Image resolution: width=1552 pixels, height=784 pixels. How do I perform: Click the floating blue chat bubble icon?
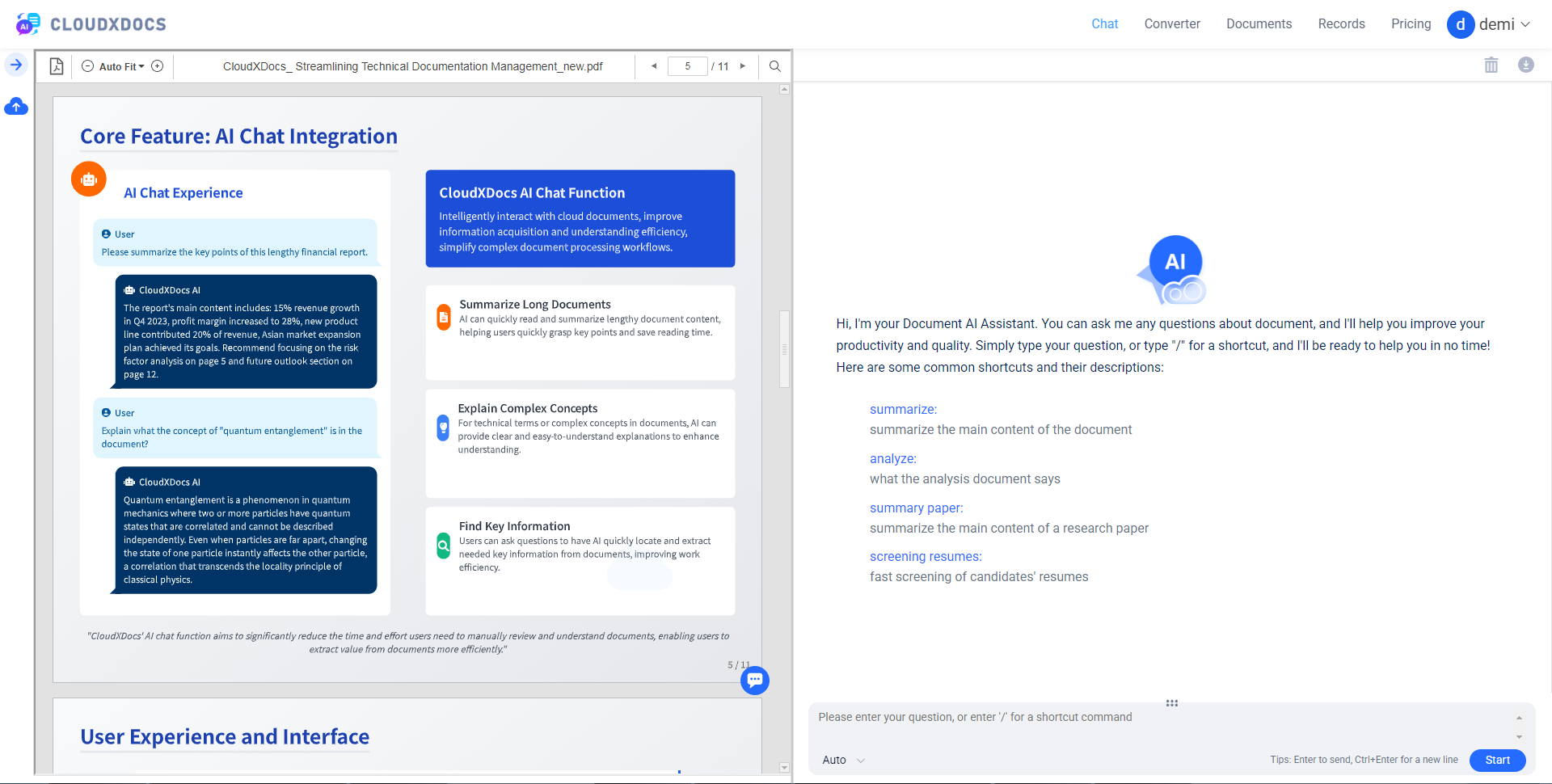click(755, 681)
